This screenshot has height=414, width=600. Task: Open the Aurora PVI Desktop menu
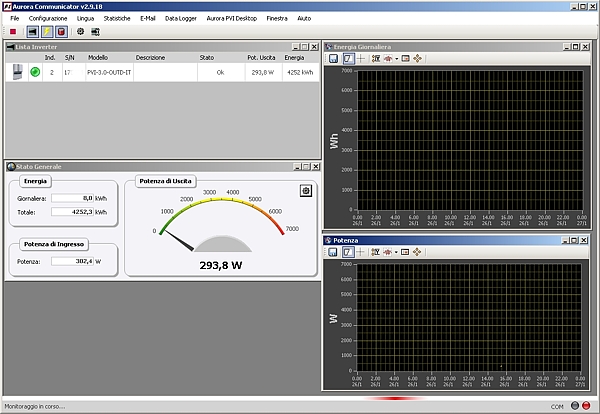pyautogui.click(x=232, y=18)
